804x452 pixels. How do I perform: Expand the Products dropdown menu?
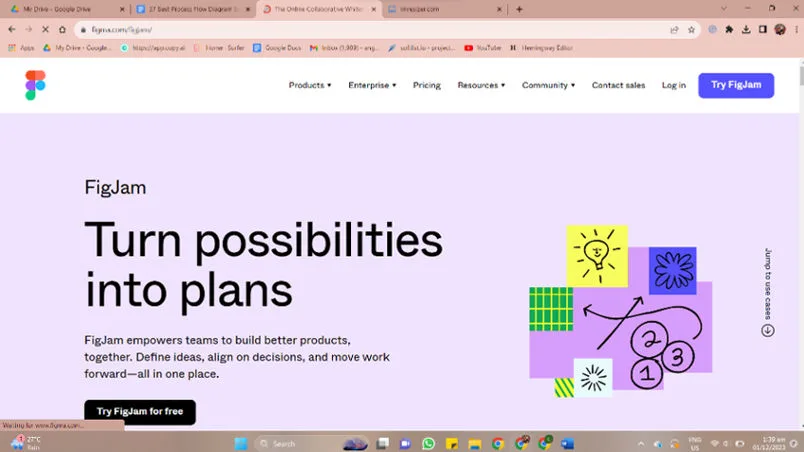[310, 85]
